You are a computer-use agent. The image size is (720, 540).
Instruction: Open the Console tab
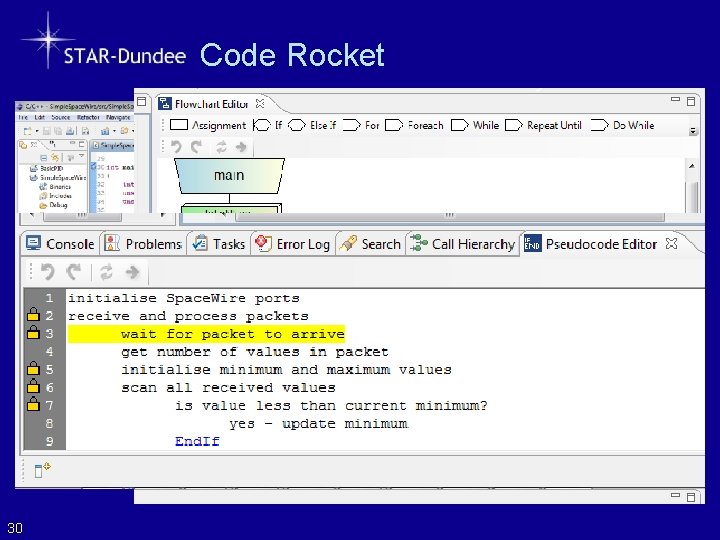pos(60,244)
